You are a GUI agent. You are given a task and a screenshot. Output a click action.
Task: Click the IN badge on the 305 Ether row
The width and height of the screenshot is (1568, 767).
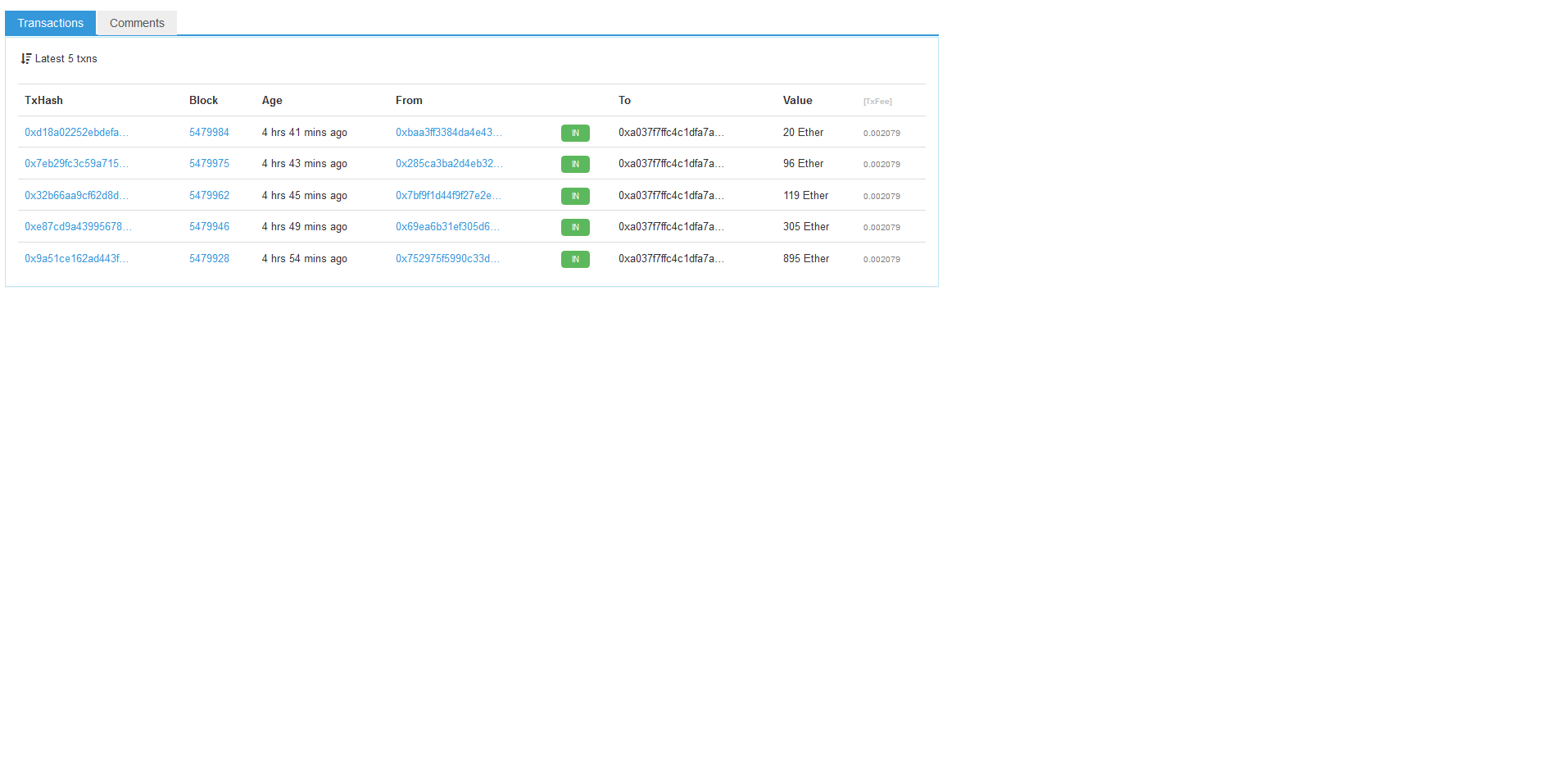coord(575,228)
